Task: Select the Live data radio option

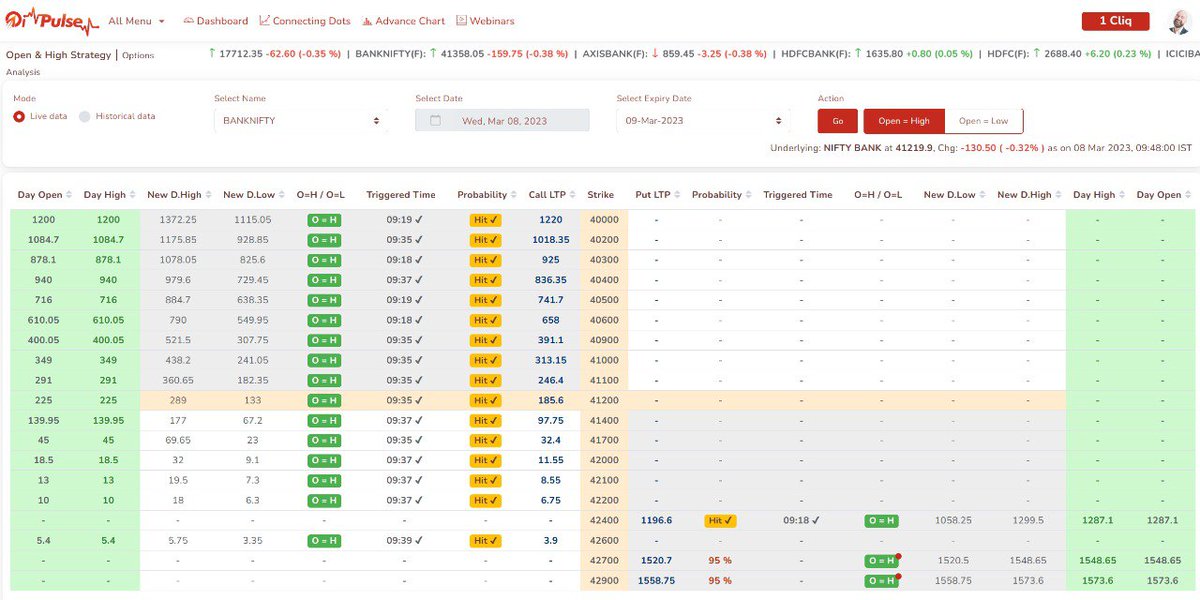Action: click(x=19, y=116)
